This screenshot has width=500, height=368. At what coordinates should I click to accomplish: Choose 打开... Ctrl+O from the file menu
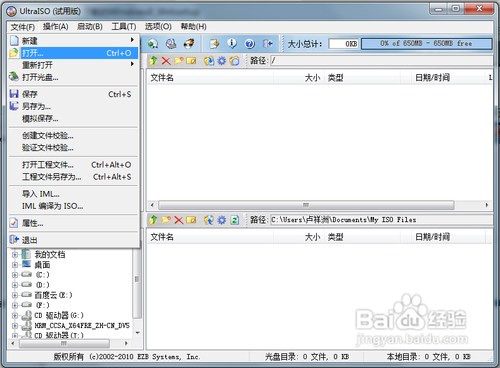click(73, 53)
